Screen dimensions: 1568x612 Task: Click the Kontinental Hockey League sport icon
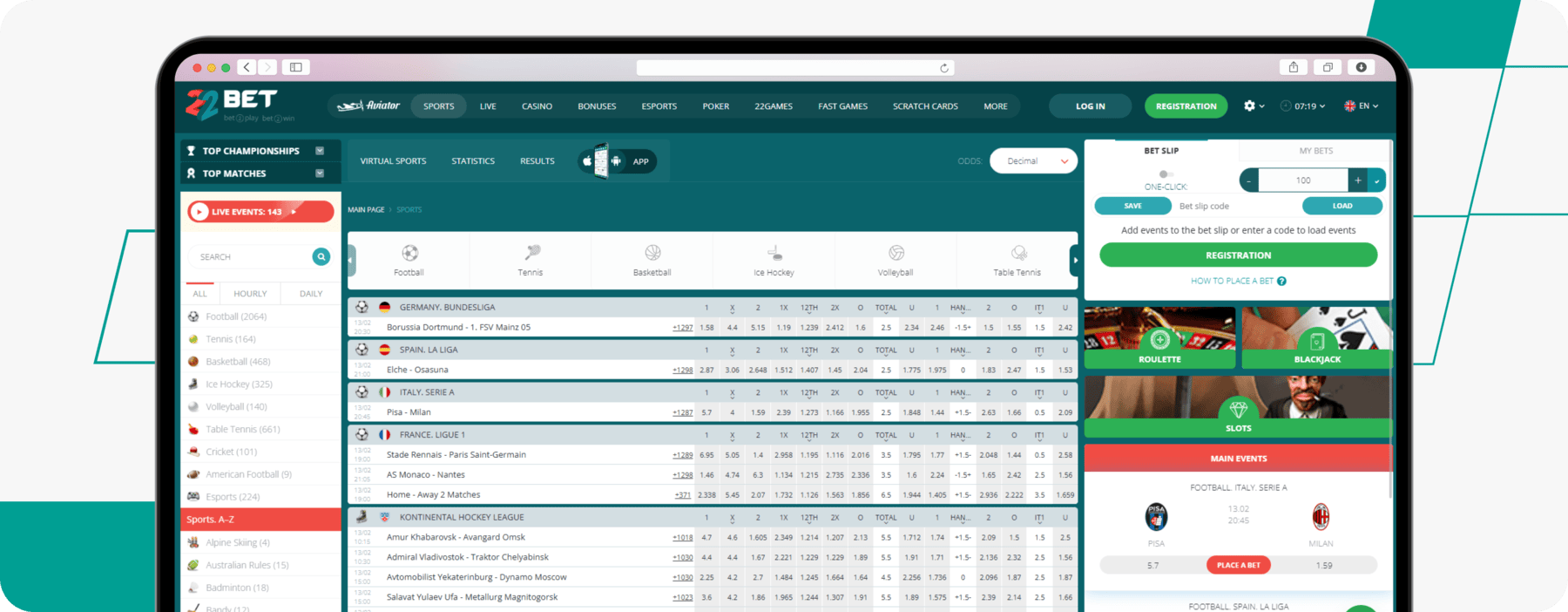click(x=362, y=517)
